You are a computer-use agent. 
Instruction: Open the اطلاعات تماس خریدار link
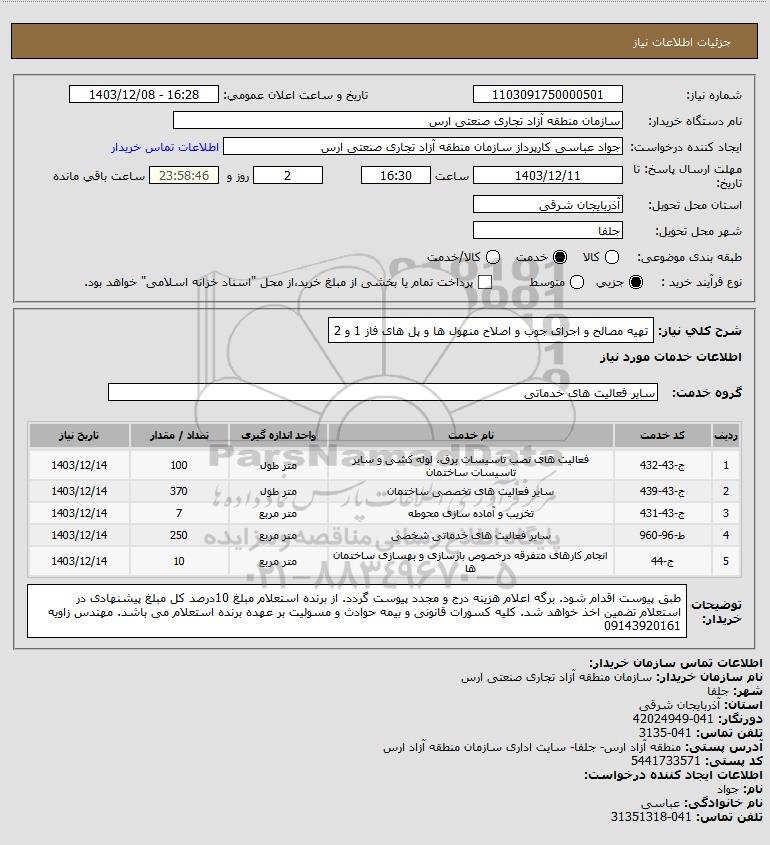coord(165,147)
